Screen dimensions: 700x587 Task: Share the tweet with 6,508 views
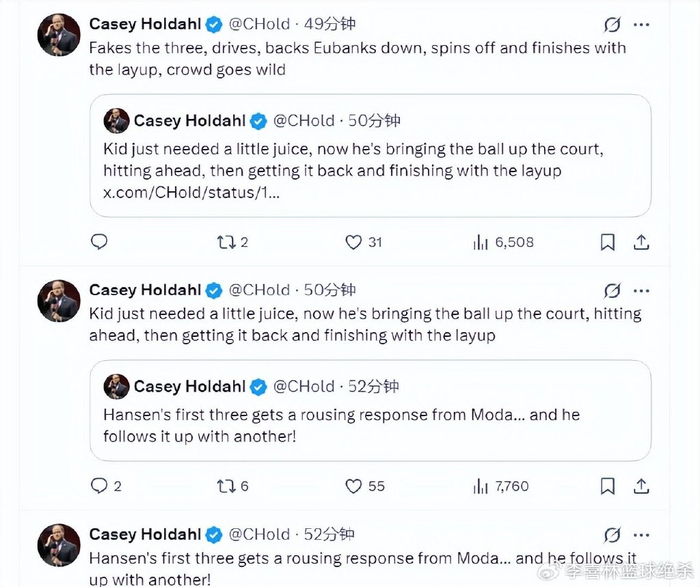pyautogui.click(x=642, y=242)
